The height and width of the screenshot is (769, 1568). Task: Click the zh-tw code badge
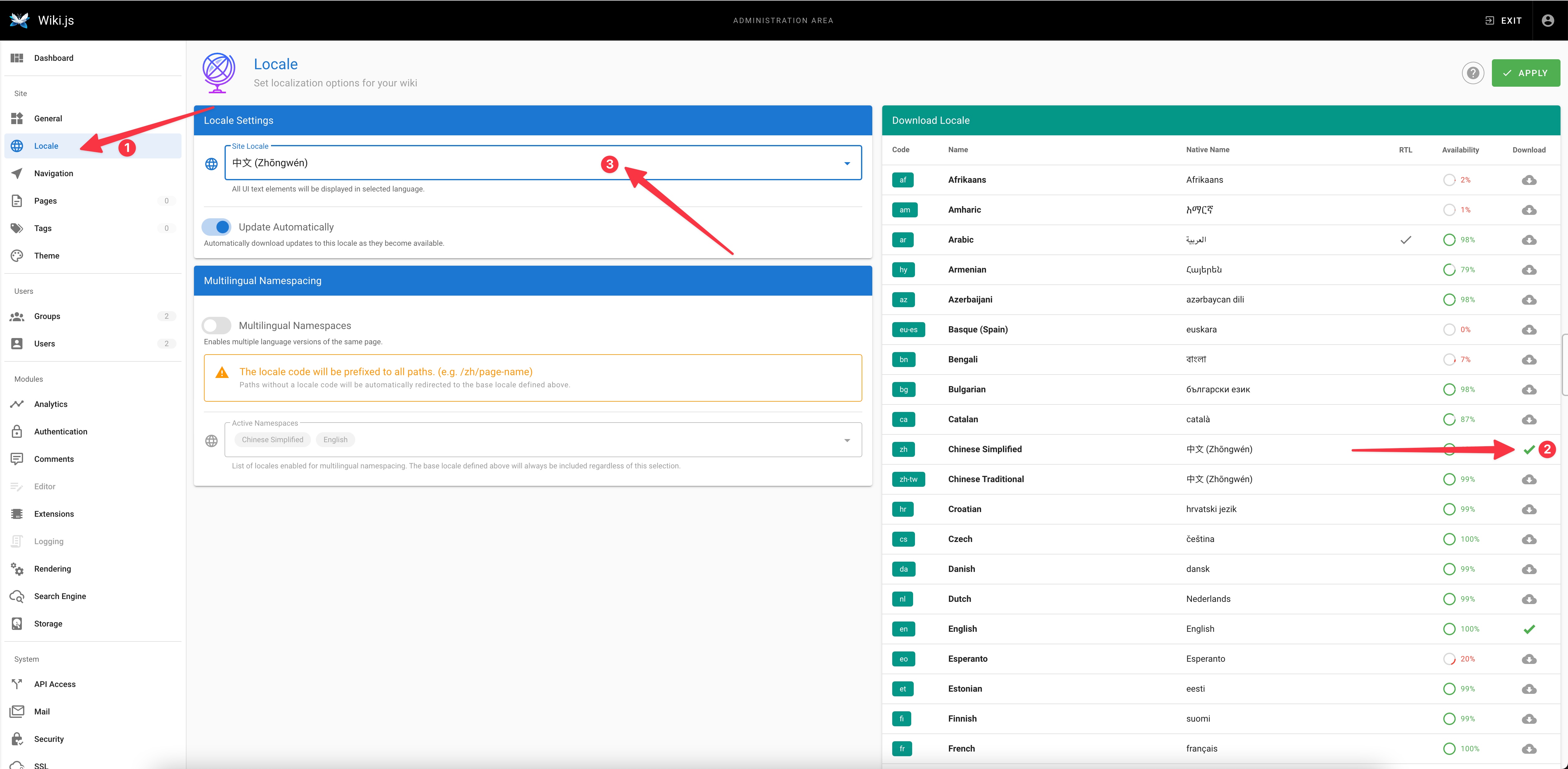[x=908, y=479]
